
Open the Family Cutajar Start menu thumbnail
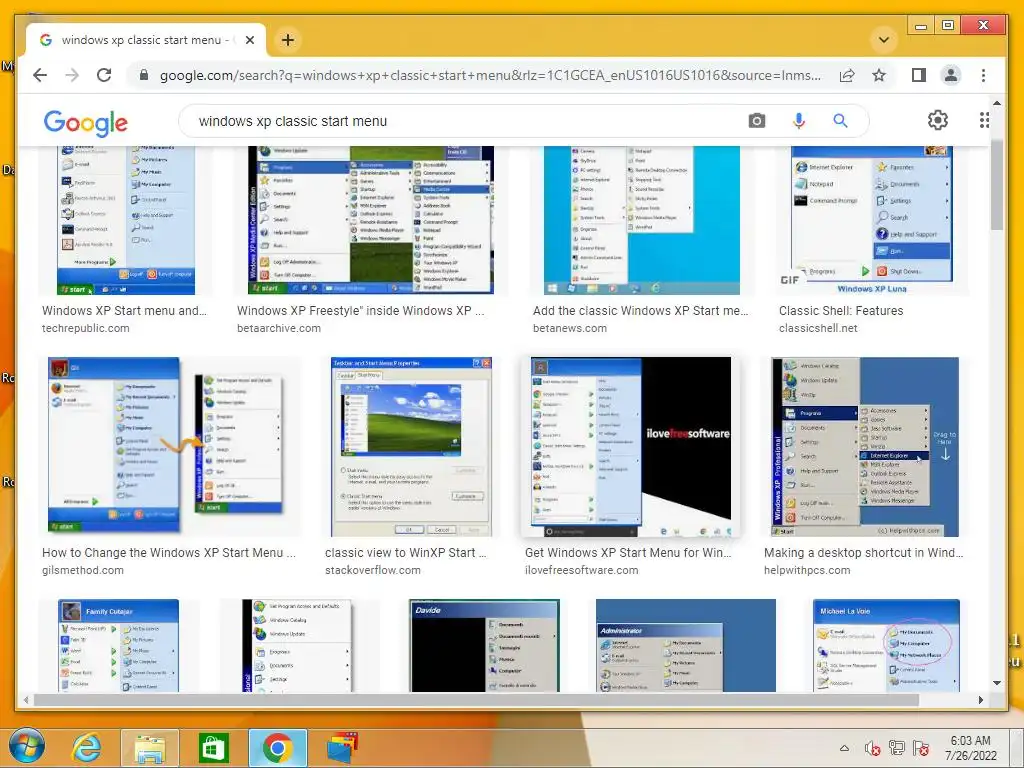pos(118,645)
